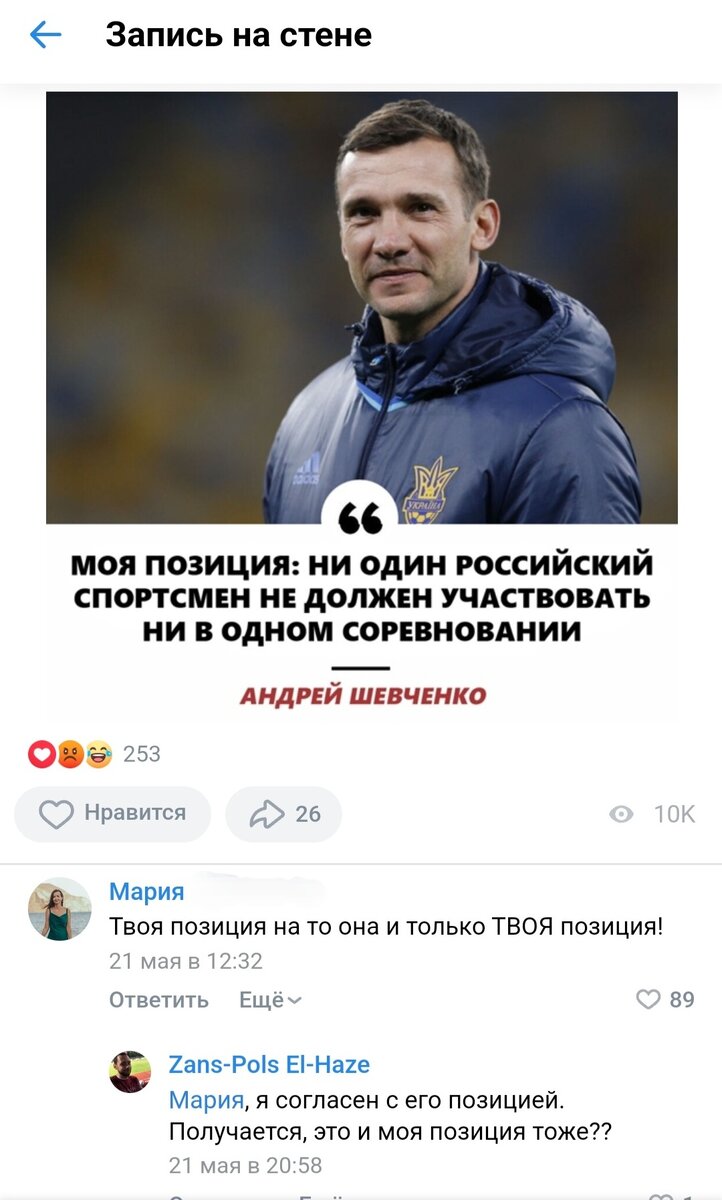Open the list of 253 reactions
Image resolution: width=722 pixels, height=1200 pixels.
pos(142,755)
